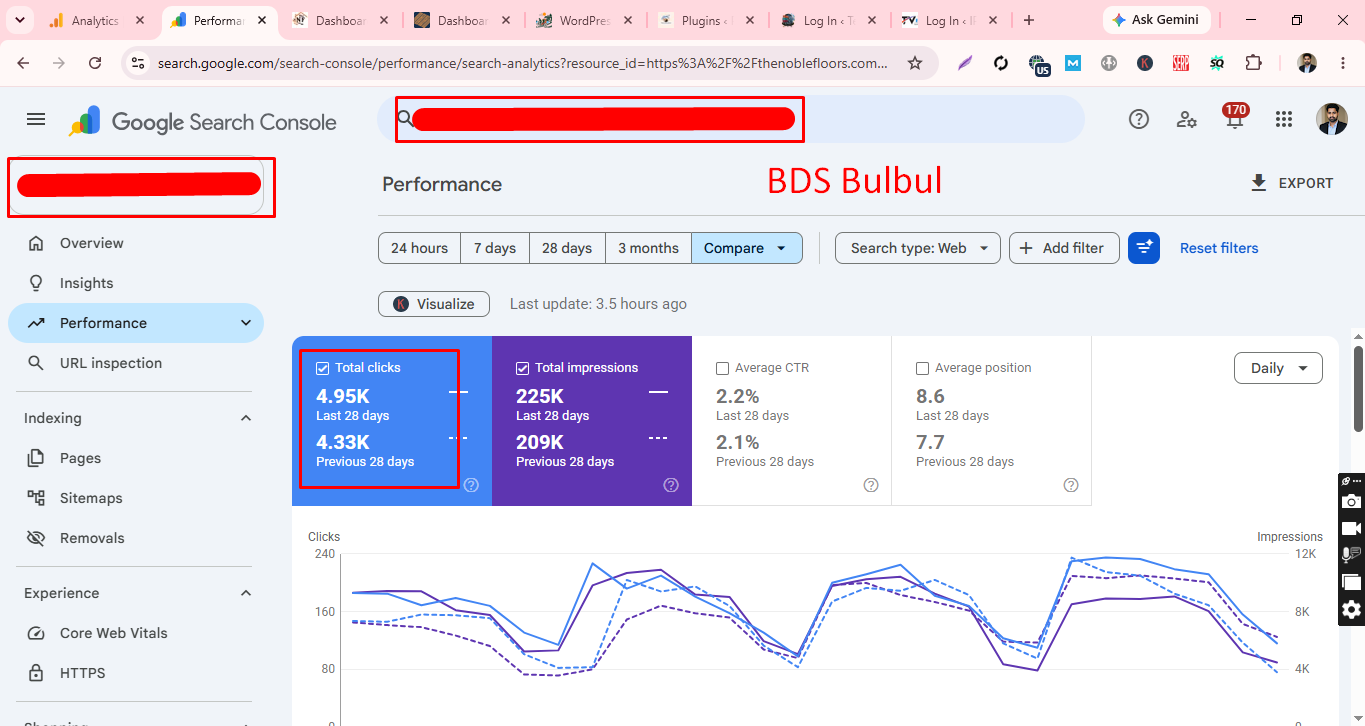This screenshot has height=726, width=1365.
Task: Click the Ask Gemini button
Action: (x=1156, y=20)
